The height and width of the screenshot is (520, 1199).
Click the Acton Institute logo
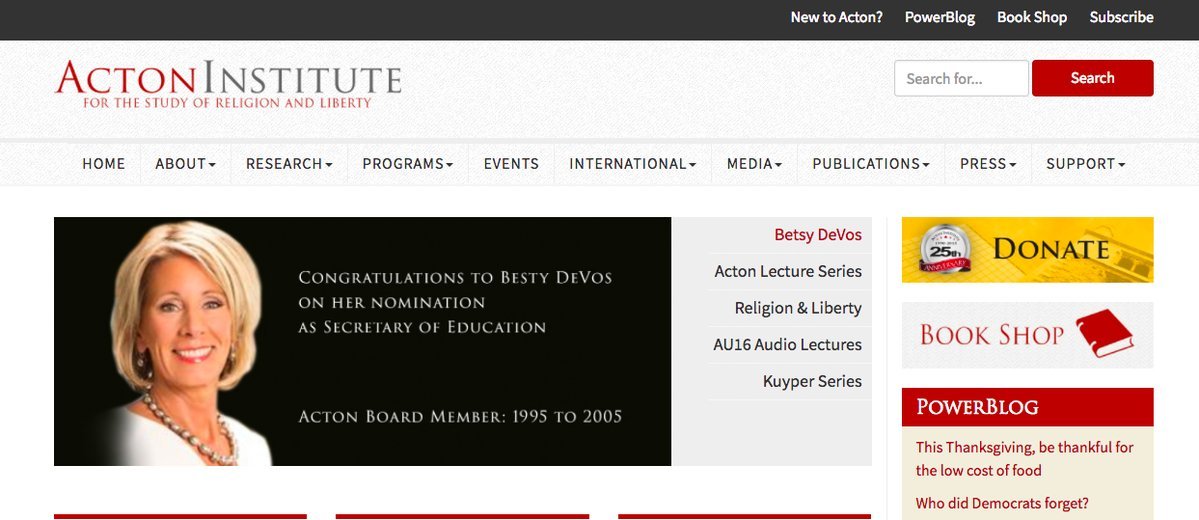tap(229, 84)
